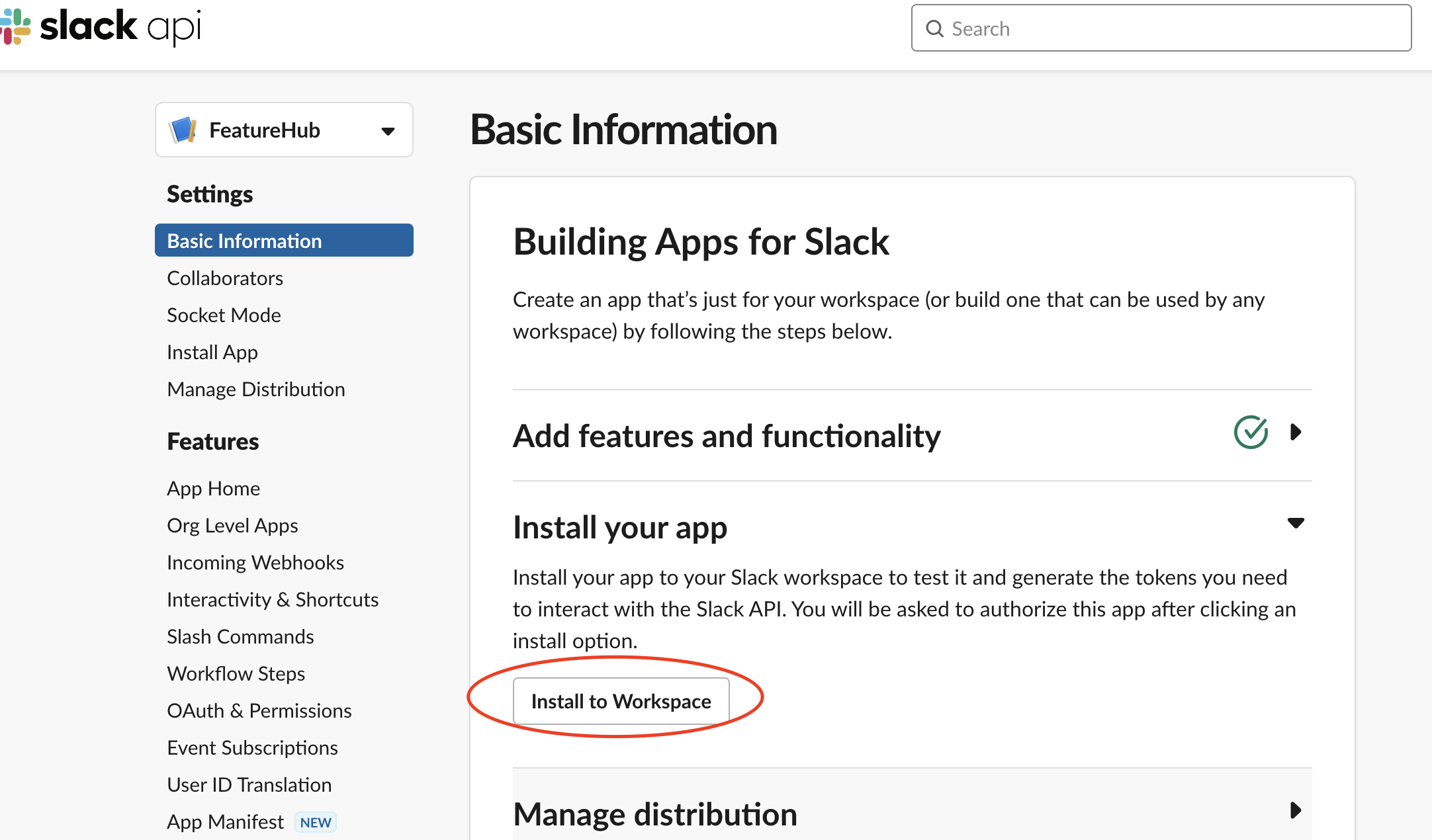Click the Slack API logo icon
Viewport: 1432px width, 840px height.
point(19,27)
